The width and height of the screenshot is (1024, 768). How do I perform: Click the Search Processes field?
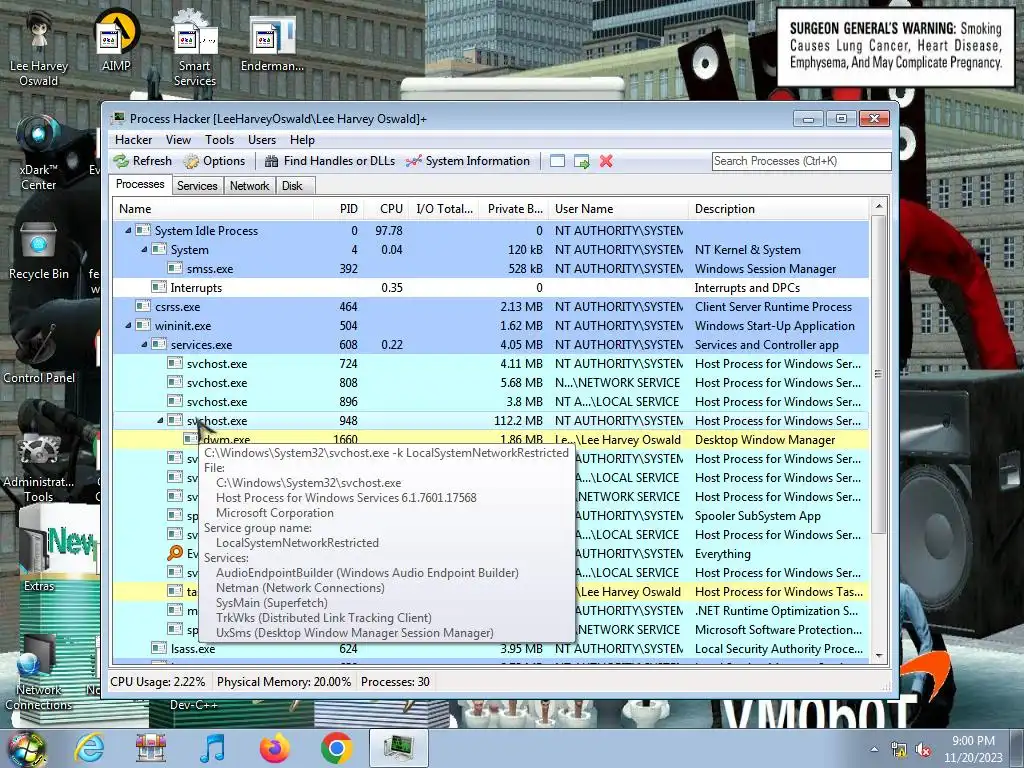801,161
